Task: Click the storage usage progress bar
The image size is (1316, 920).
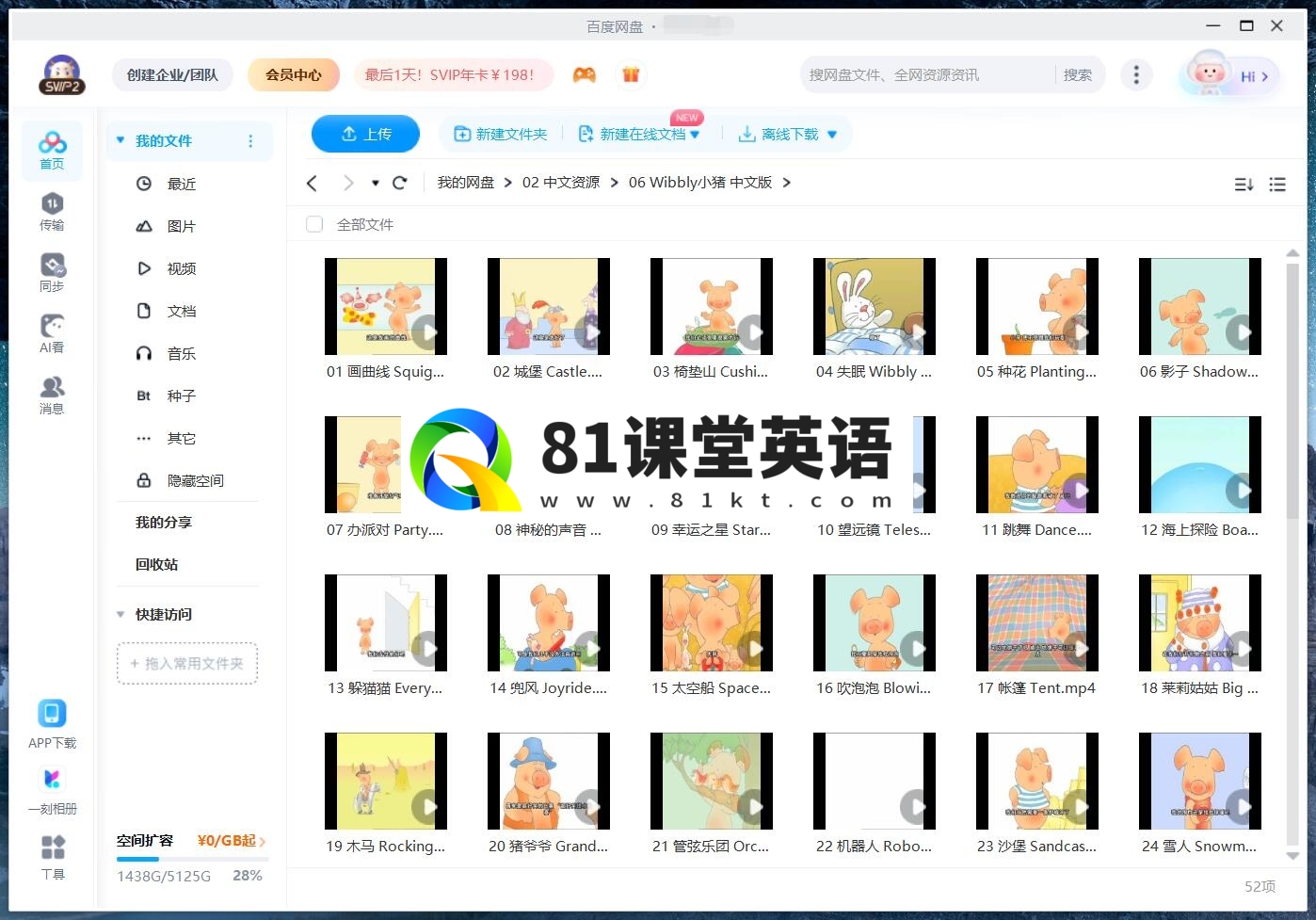Action: point(193,859)
